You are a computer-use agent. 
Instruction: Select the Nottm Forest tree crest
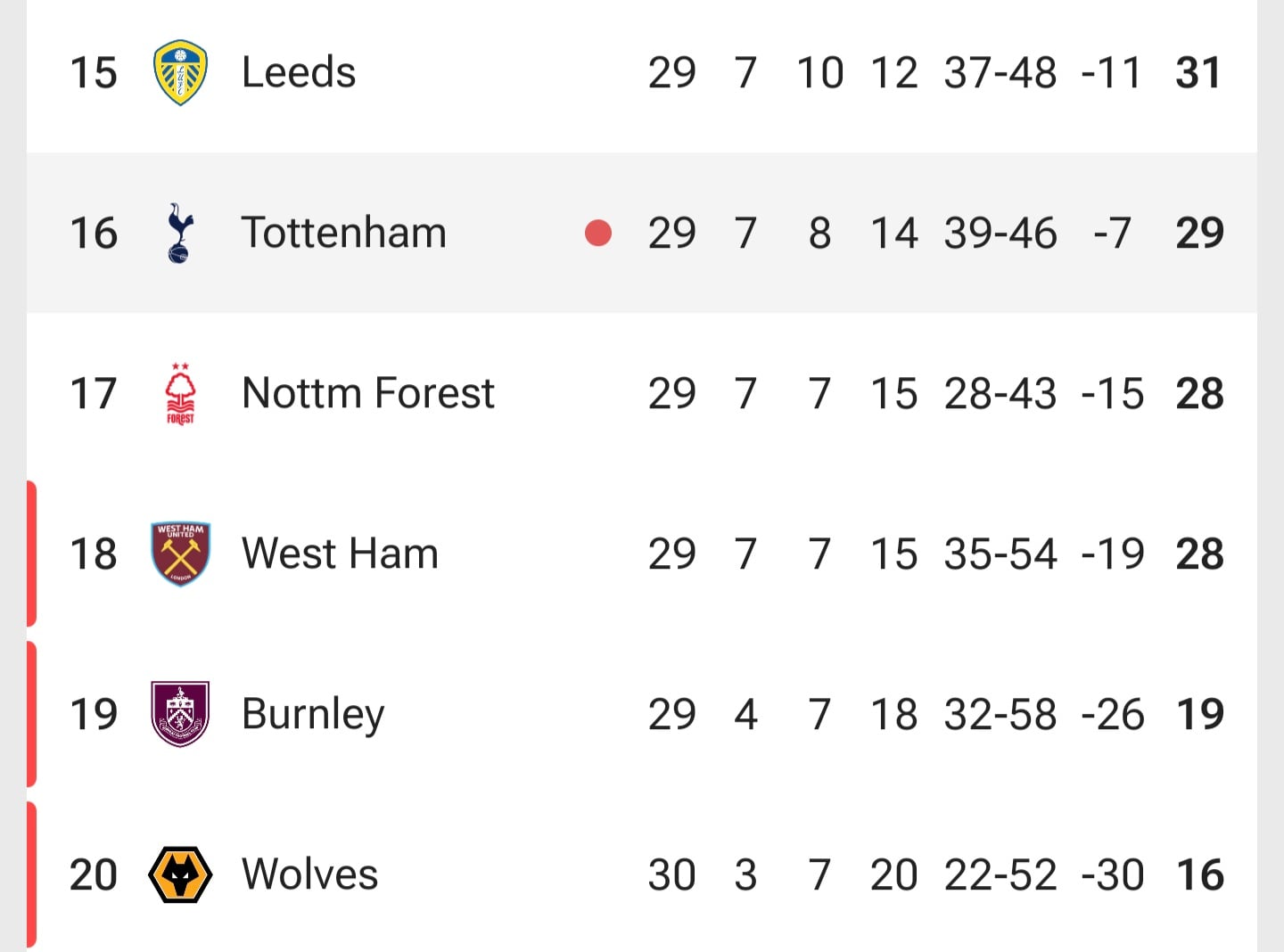(x=180, y=393)
